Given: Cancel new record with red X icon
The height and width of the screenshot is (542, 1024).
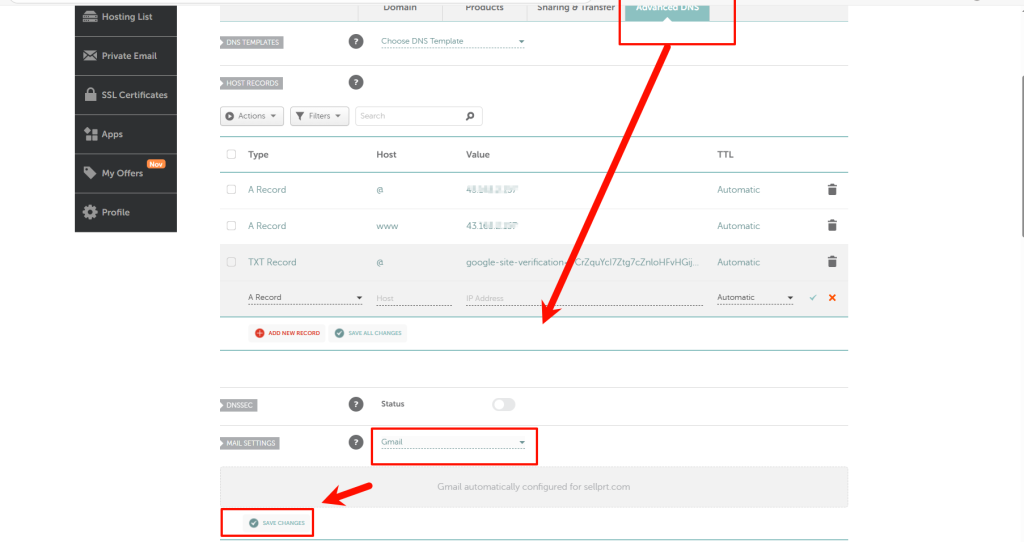Looking at the screenshot, I should pos(832,298).
